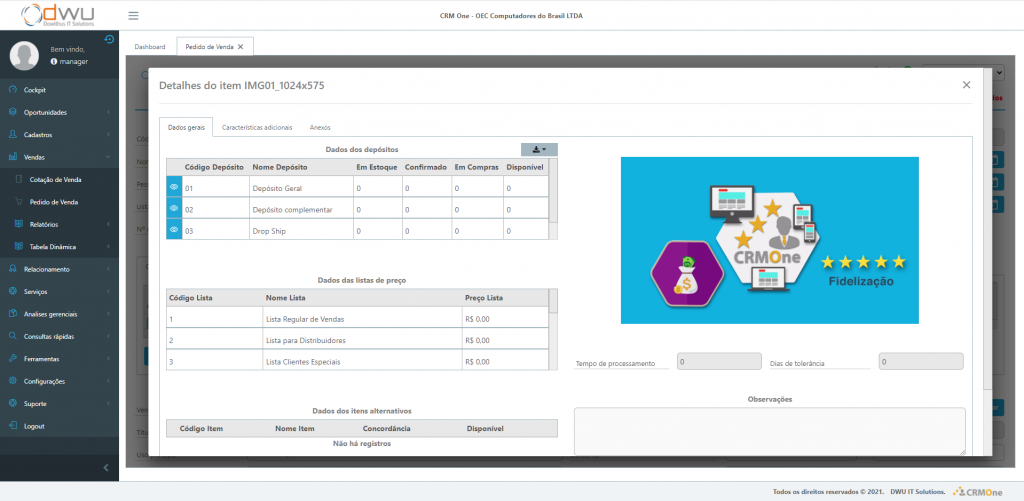Click eye icon for Drop Ship row
Viewport: 1024px width, 501px height.
(174, 230)
